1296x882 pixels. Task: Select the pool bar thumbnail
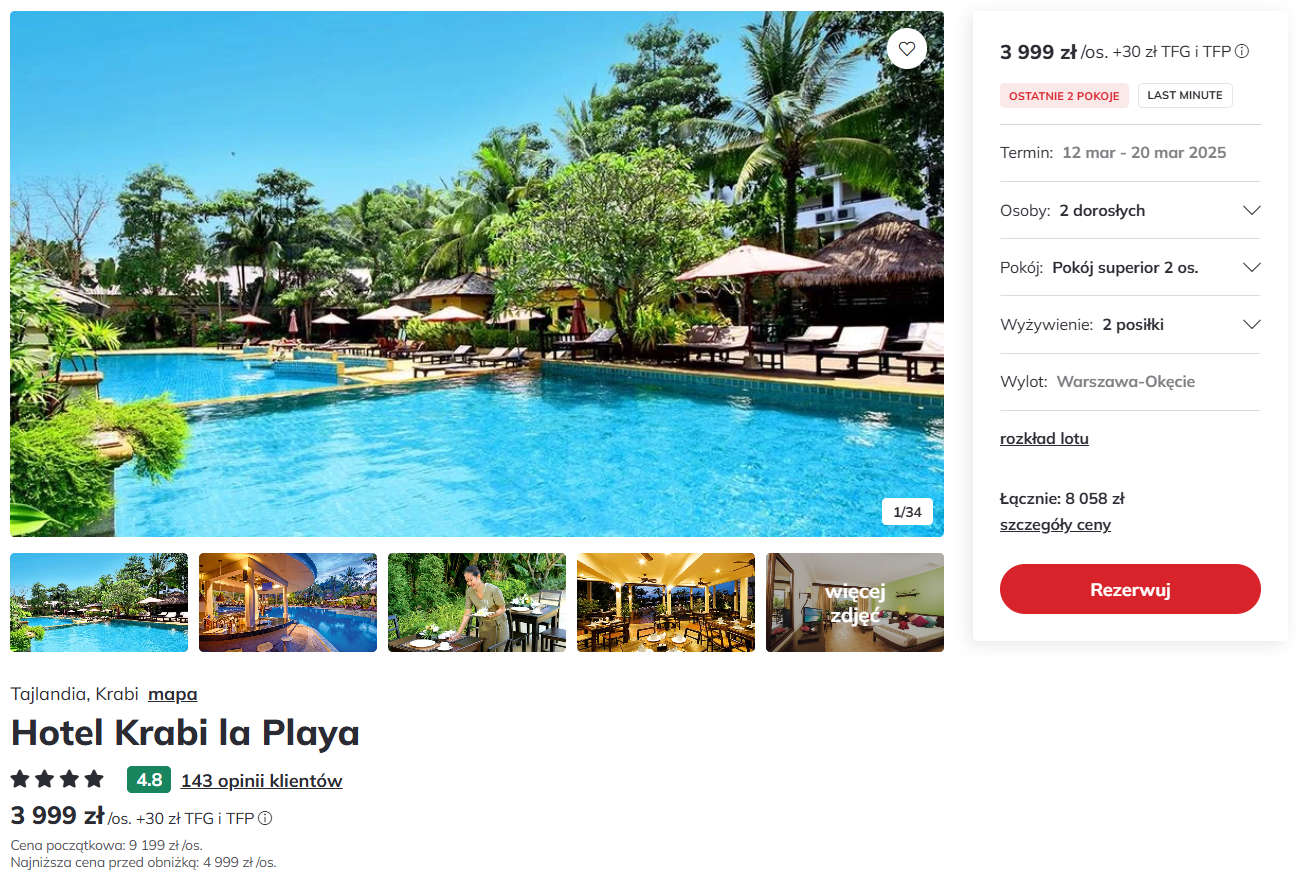click(288, 602)
